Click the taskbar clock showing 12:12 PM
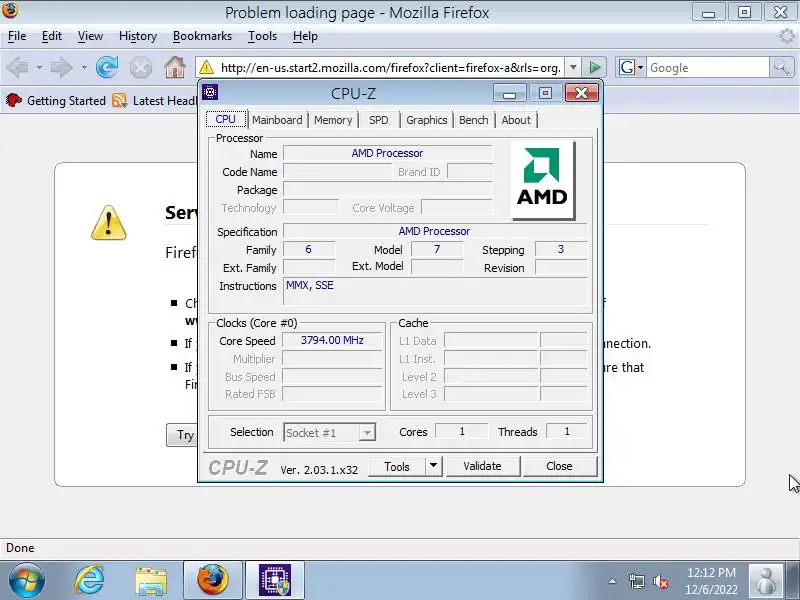Image resolution: width=800 pixels, height=600 pixels. pos(711,581)
